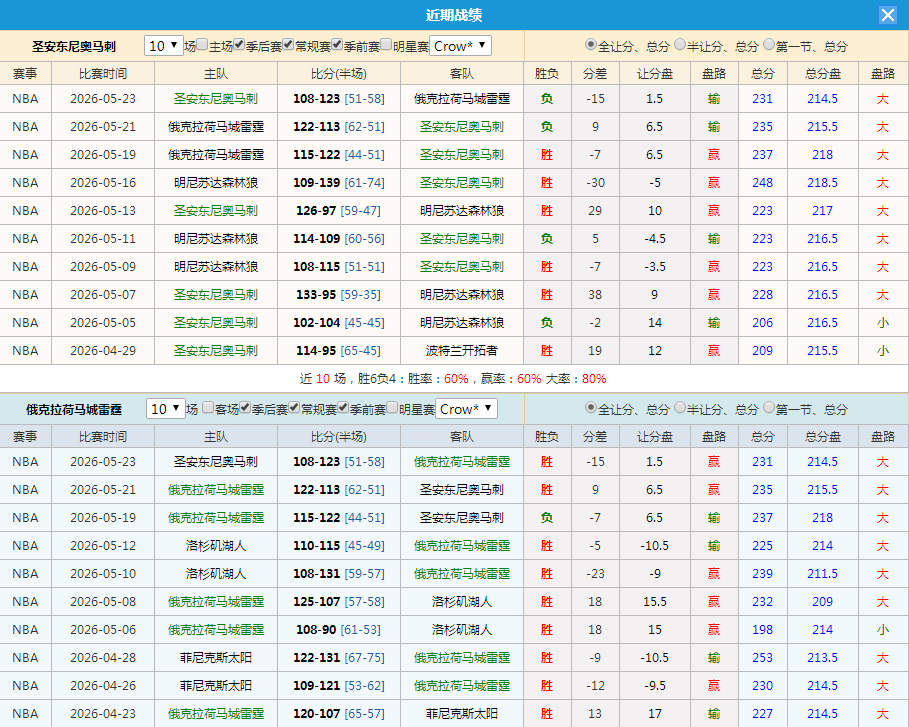Open 菲尼克斯太阳 home team in 2026-04-28 row

[x=216, y=657]
